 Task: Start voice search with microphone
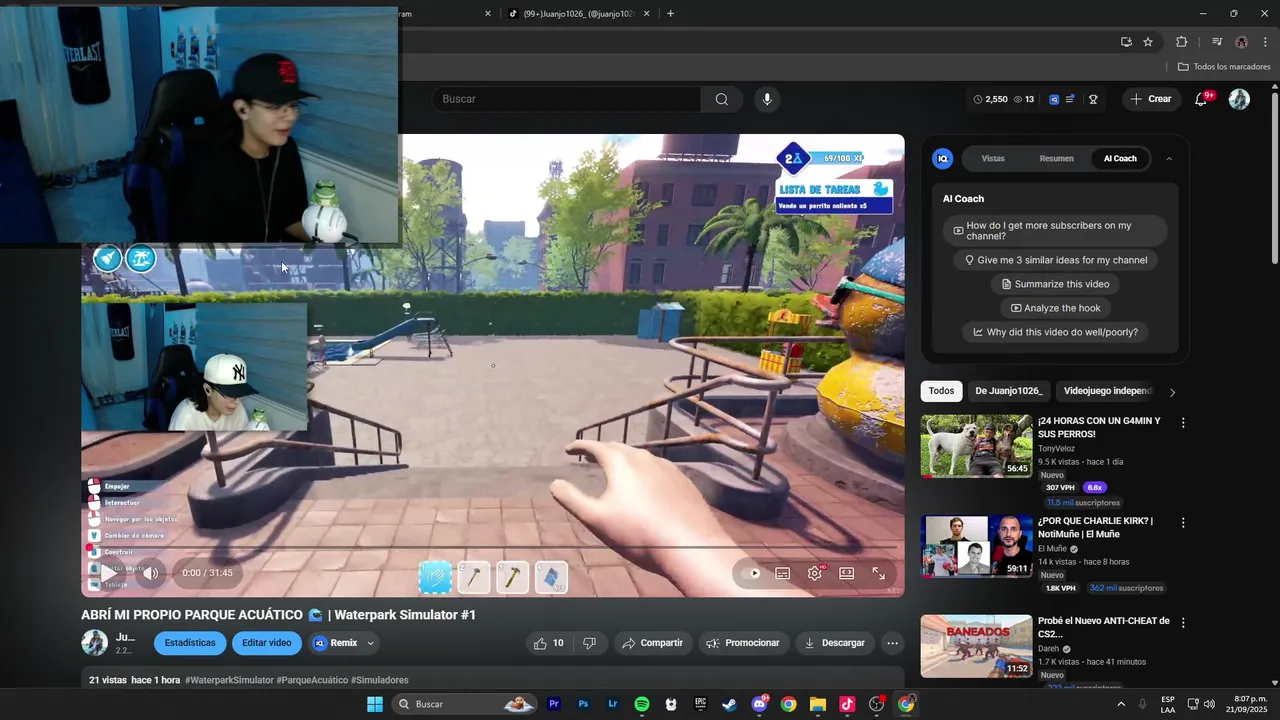pyautogui.click(x=767, y=99)
